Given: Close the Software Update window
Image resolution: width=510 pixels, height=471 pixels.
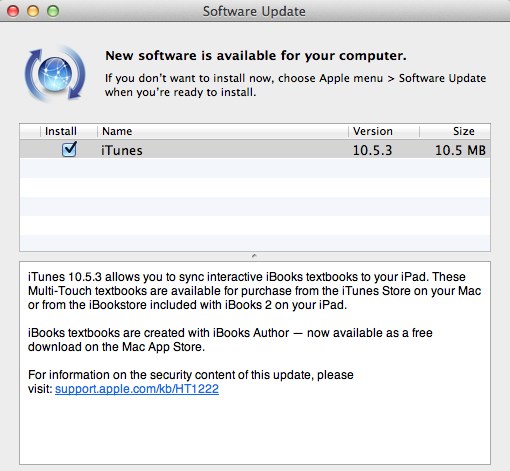Looking at the screenshot, I should (x=13, y=11).
